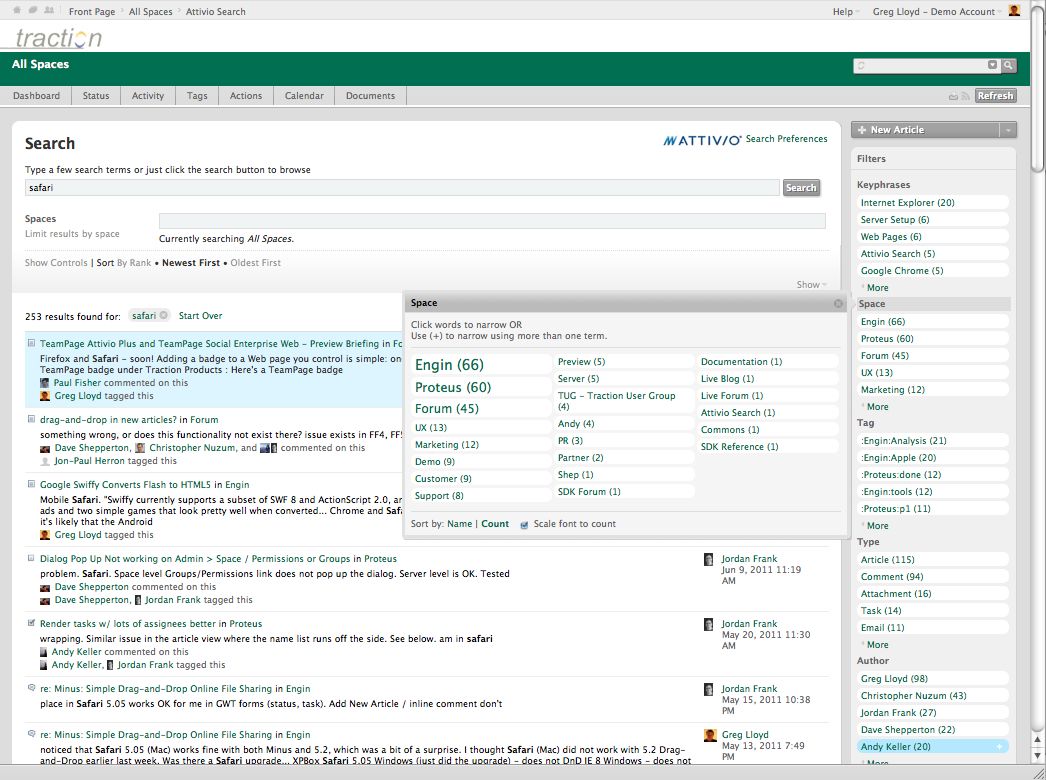
Task: Open the Greg Lloyd – Demo Account menu
Action: 937,11
